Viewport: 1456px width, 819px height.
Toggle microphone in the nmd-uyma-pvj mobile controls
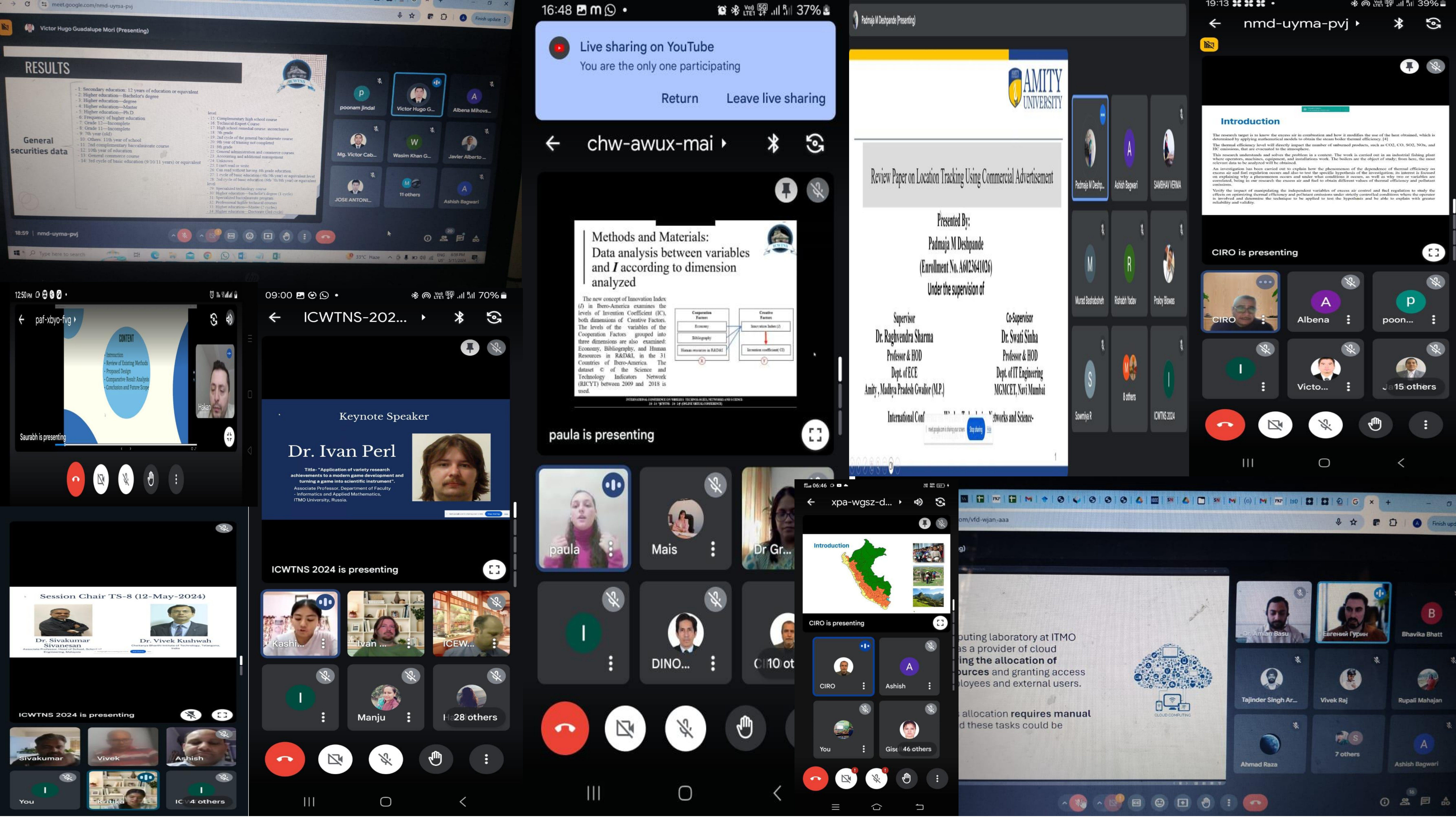pos(1325,424)
